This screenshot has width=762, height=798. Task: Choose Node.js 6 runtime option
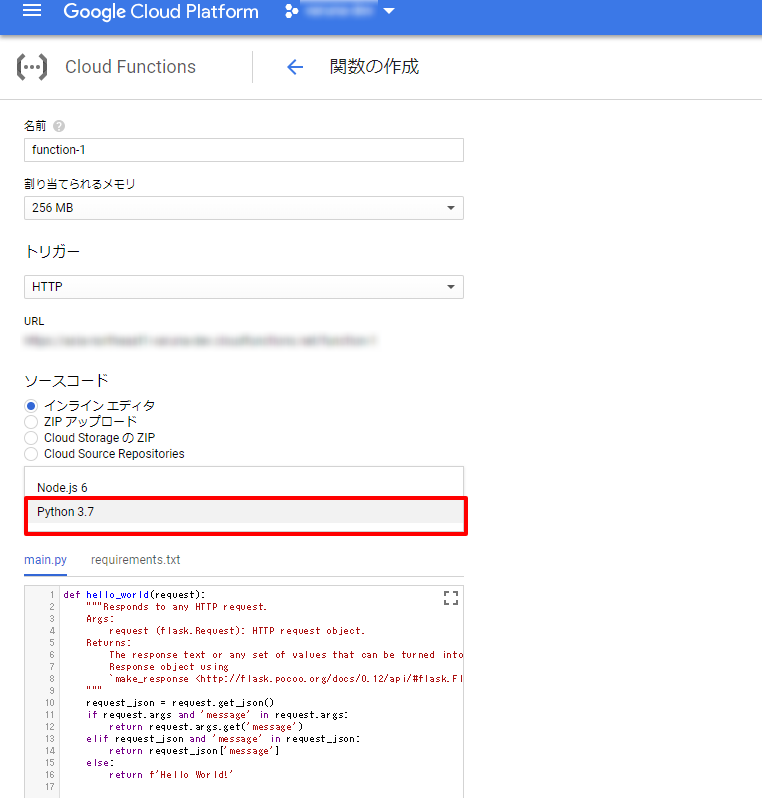point(244,488)
